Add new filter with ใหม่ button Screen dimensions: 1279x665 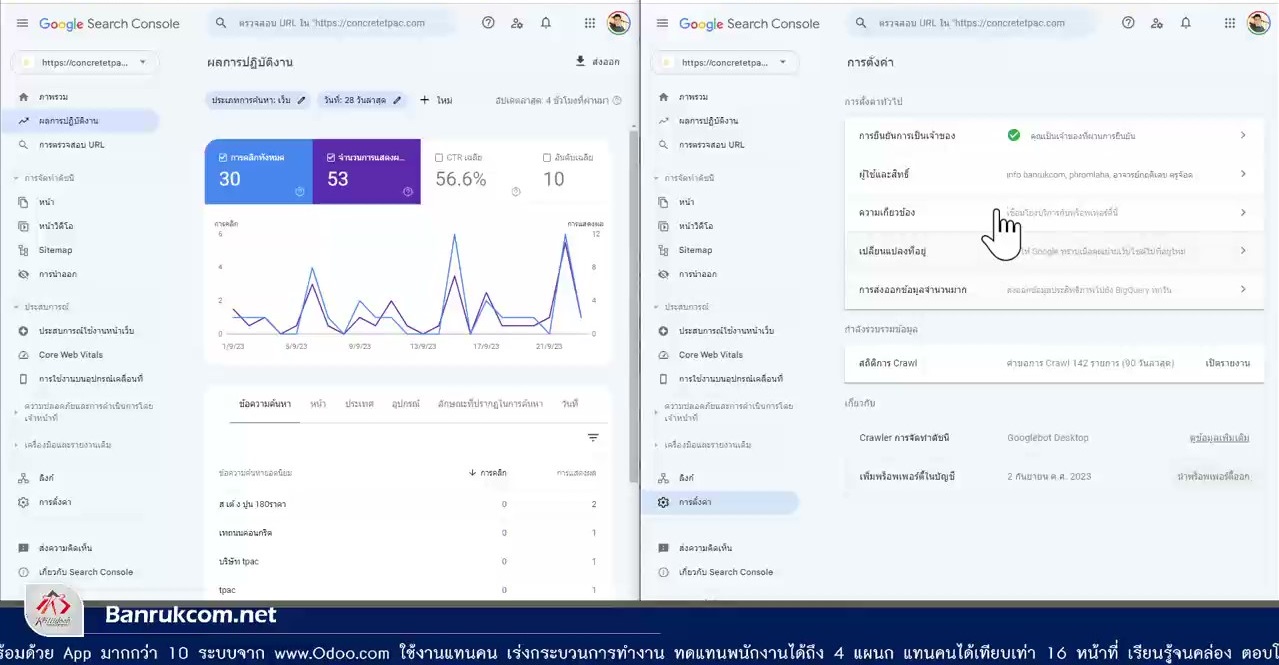(436, 100)
